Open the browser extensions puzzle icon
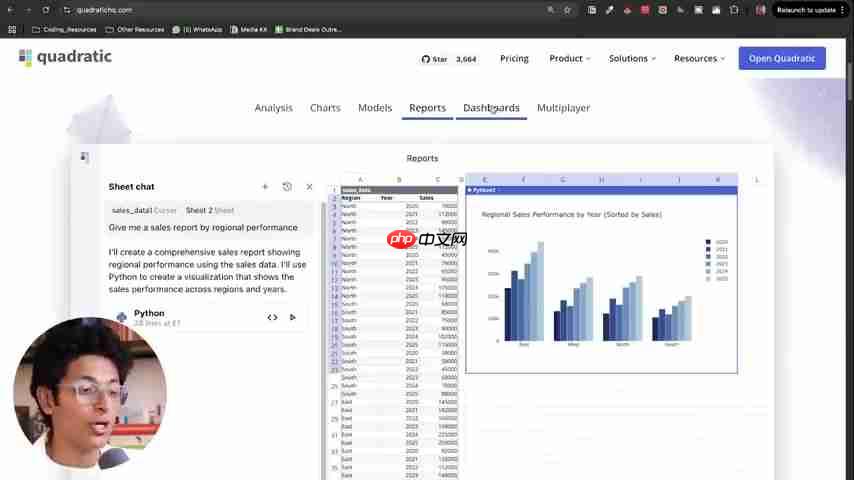The image size is (854, 480). 734,10
